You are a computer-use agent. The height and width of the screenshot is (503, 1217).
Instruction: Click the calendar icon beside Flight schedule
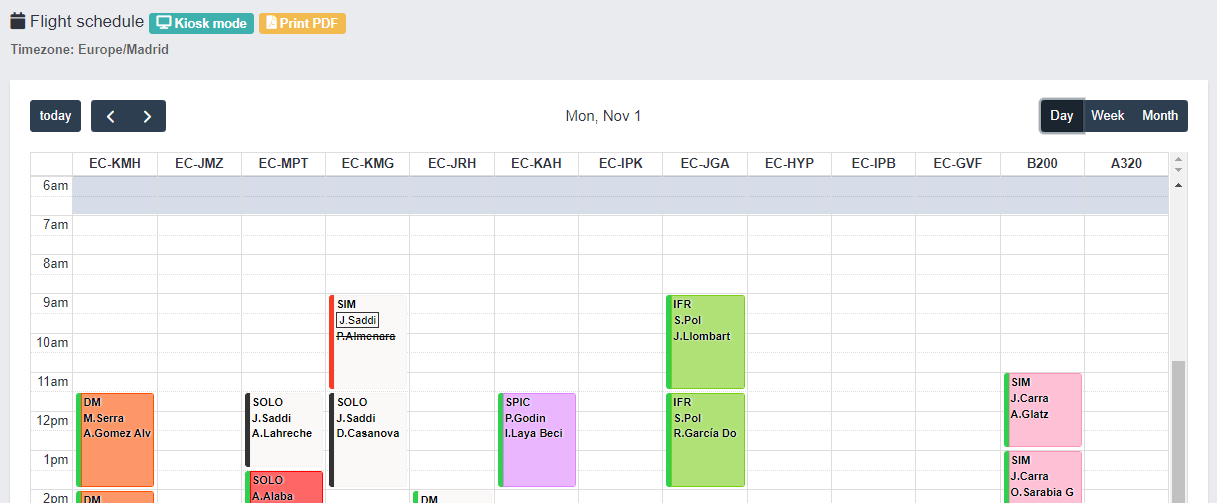coord(18,21)
